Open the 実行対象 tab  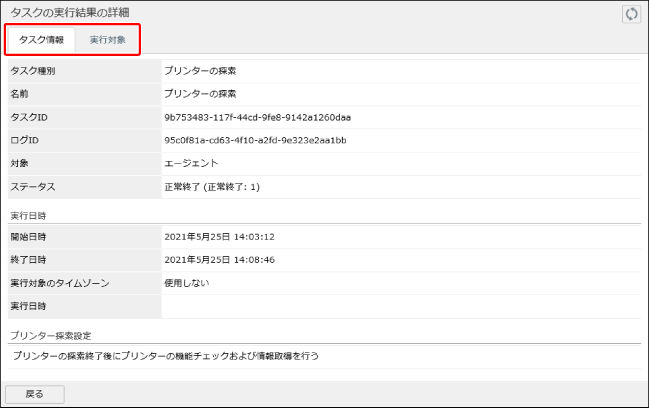tap(107, 41)
